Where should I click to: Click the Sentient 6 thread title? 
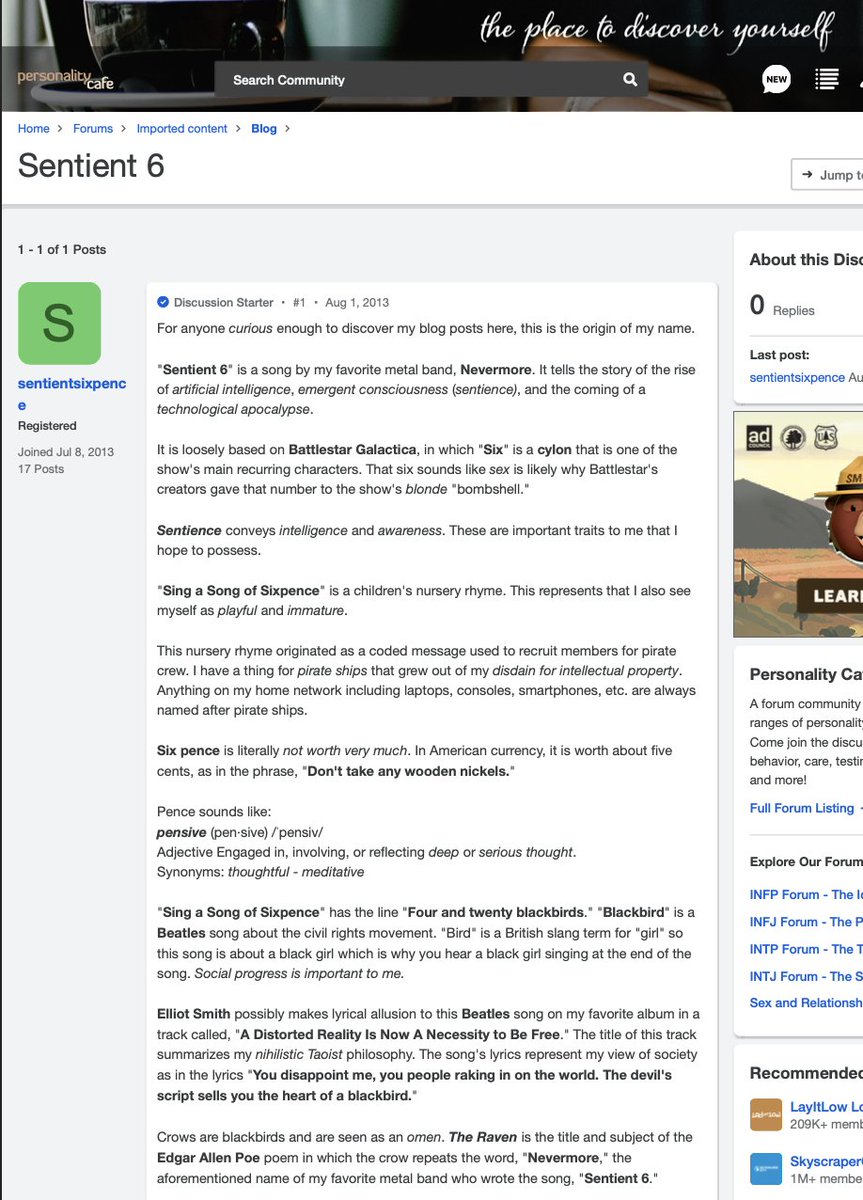coord(91,165)
